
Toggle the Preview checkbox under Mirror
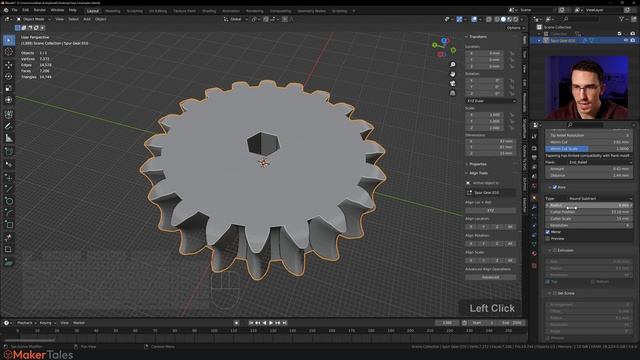click(548, 238)
